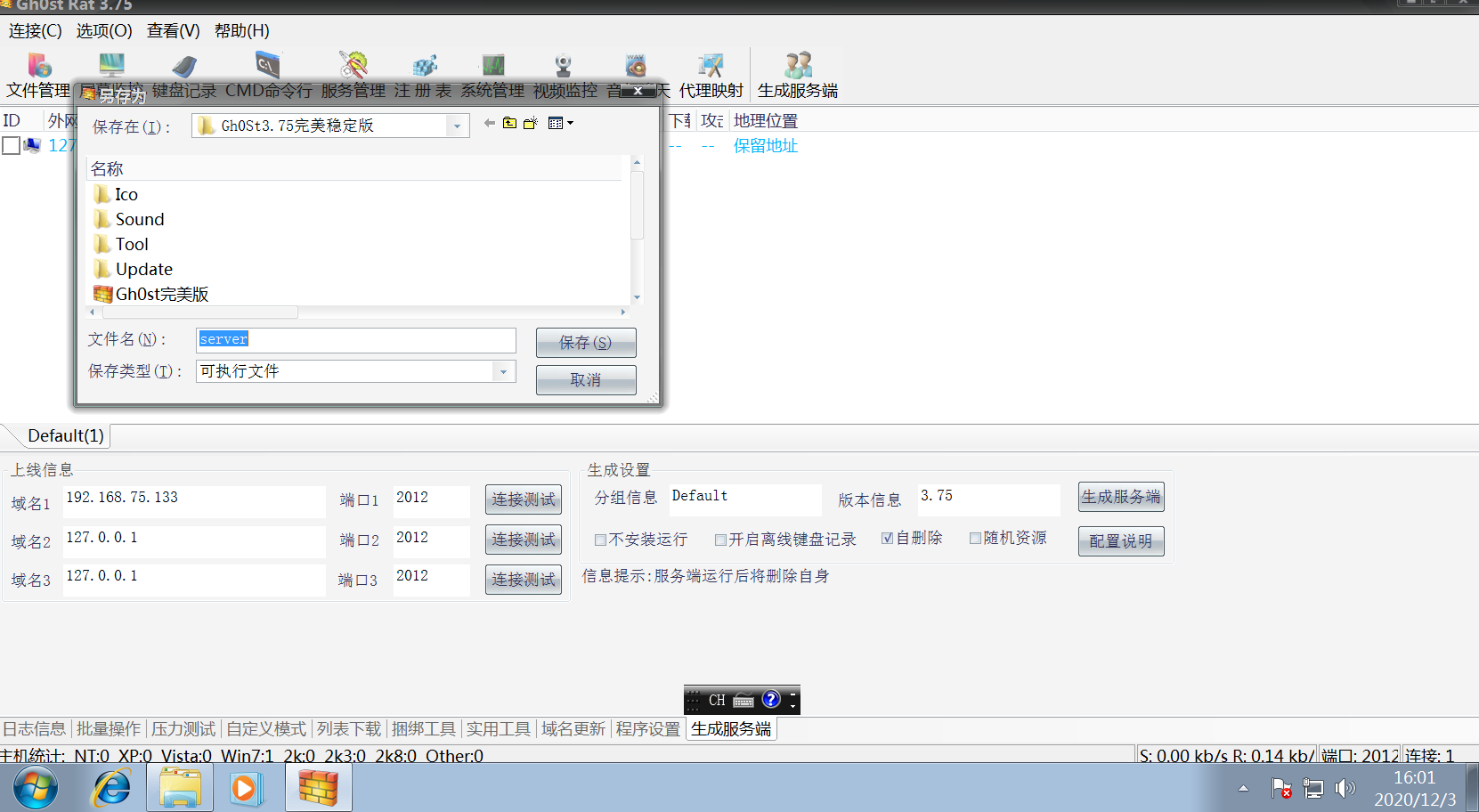Select the Tool folder

click(x=121, y=244)
